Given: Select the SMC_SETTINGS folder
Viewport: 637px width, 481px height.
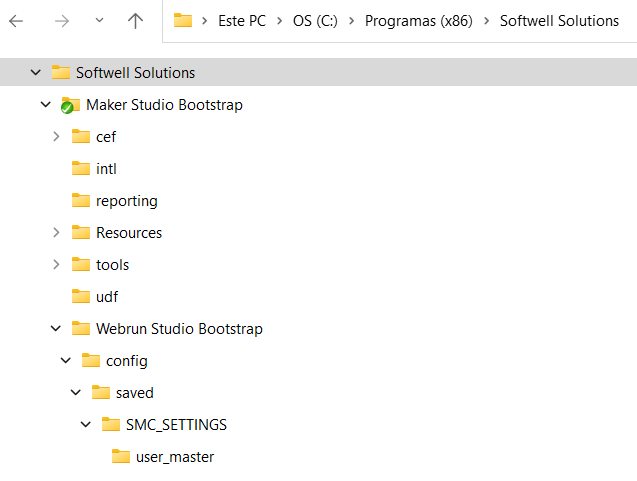Looking at the screenshot, I should tap(176, 424).
